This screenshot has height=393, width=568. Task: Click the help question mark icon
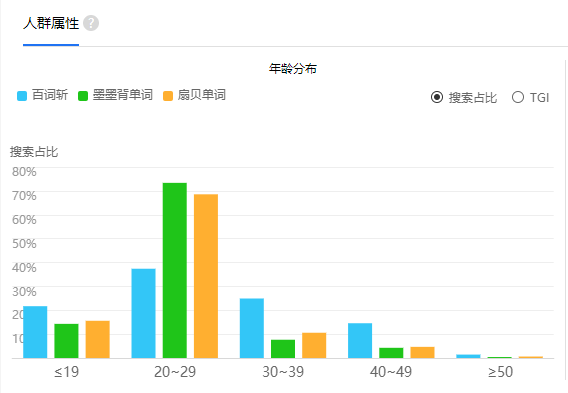[91, 24]
